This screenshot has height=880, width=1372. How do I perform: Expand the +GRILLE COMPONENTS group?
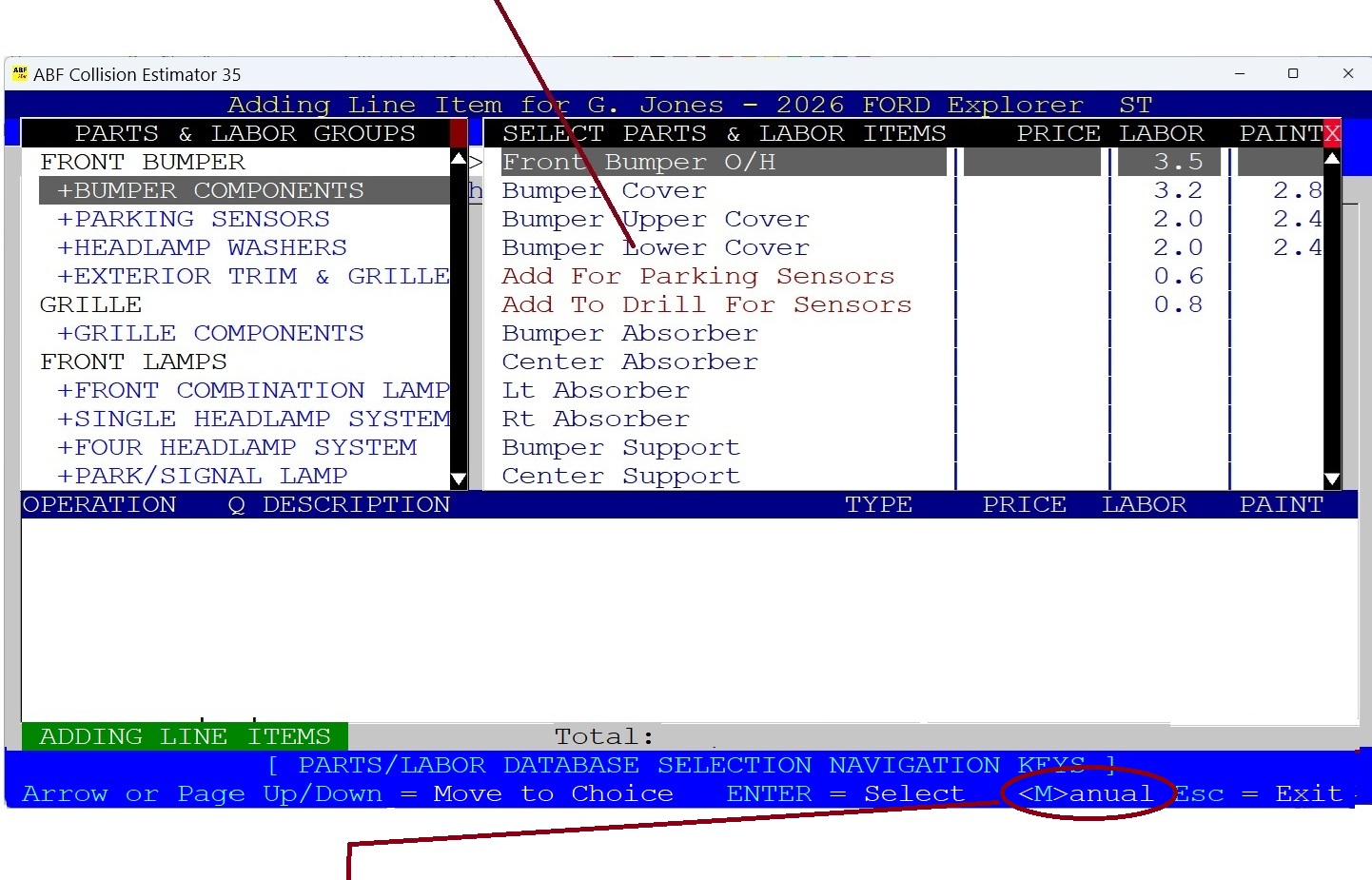click(x=210, y=333)
